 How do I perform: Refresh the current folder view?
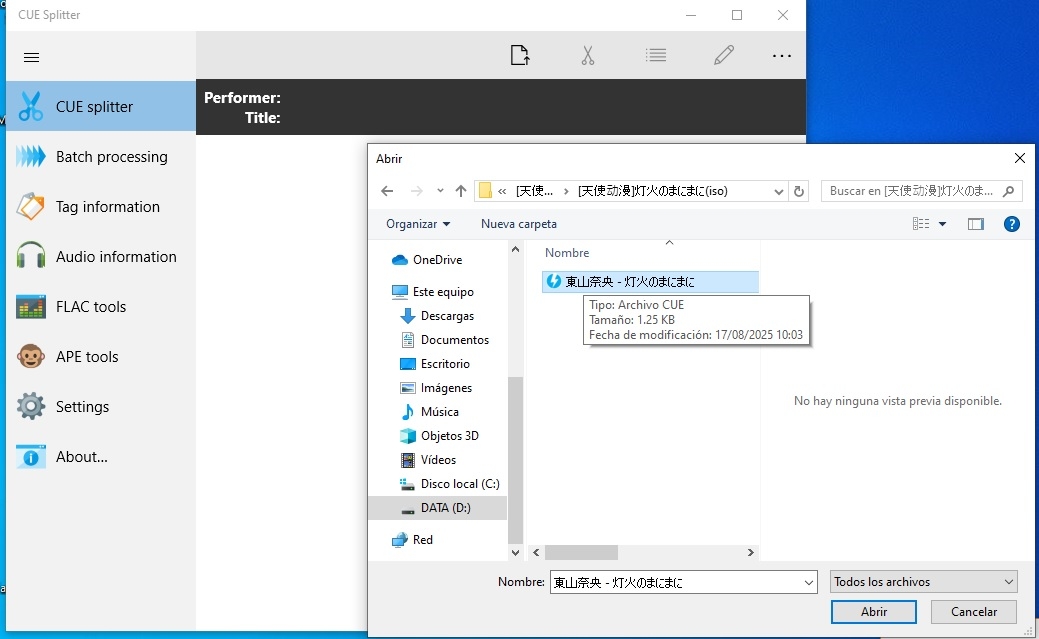799,192
